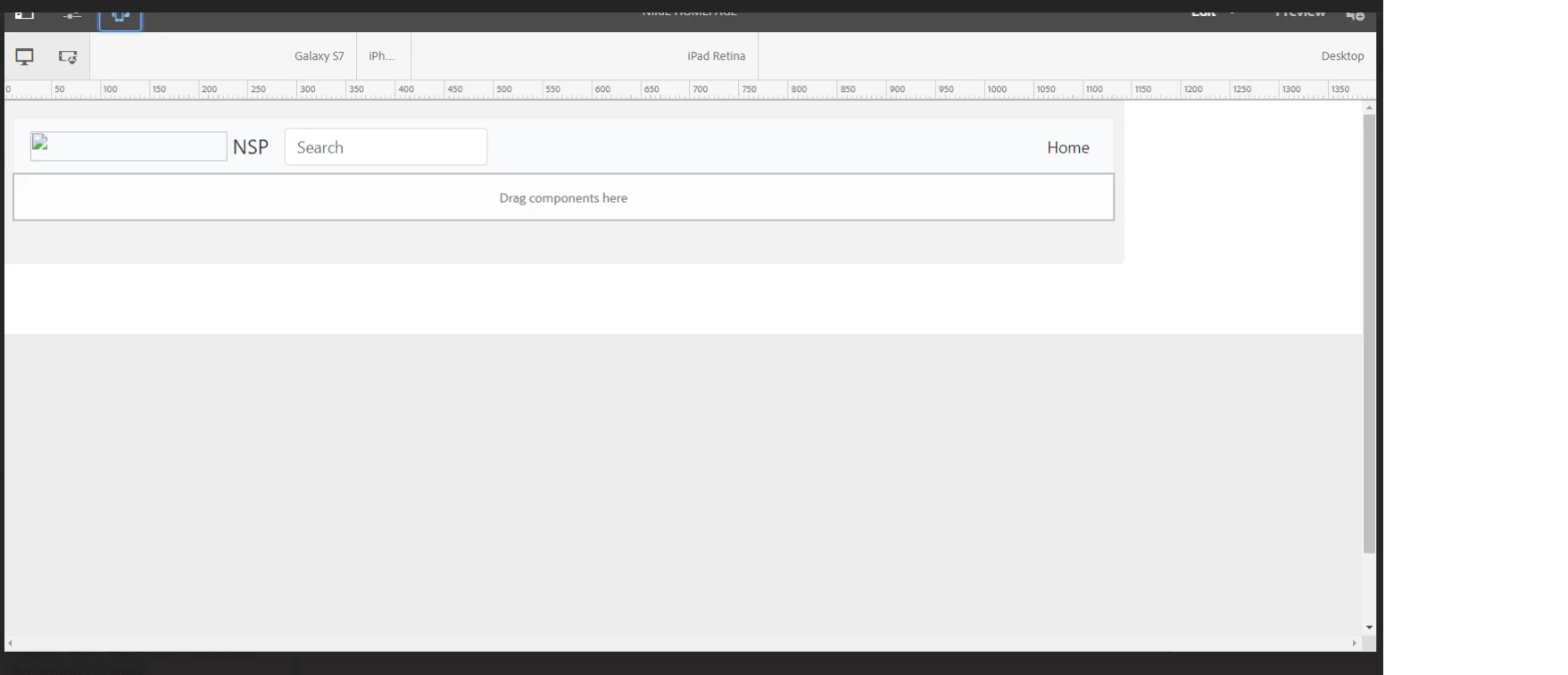The height and width of the screenshot is (675, 1568).
Task: Click the rotate device icon
Action: point(68,56)
